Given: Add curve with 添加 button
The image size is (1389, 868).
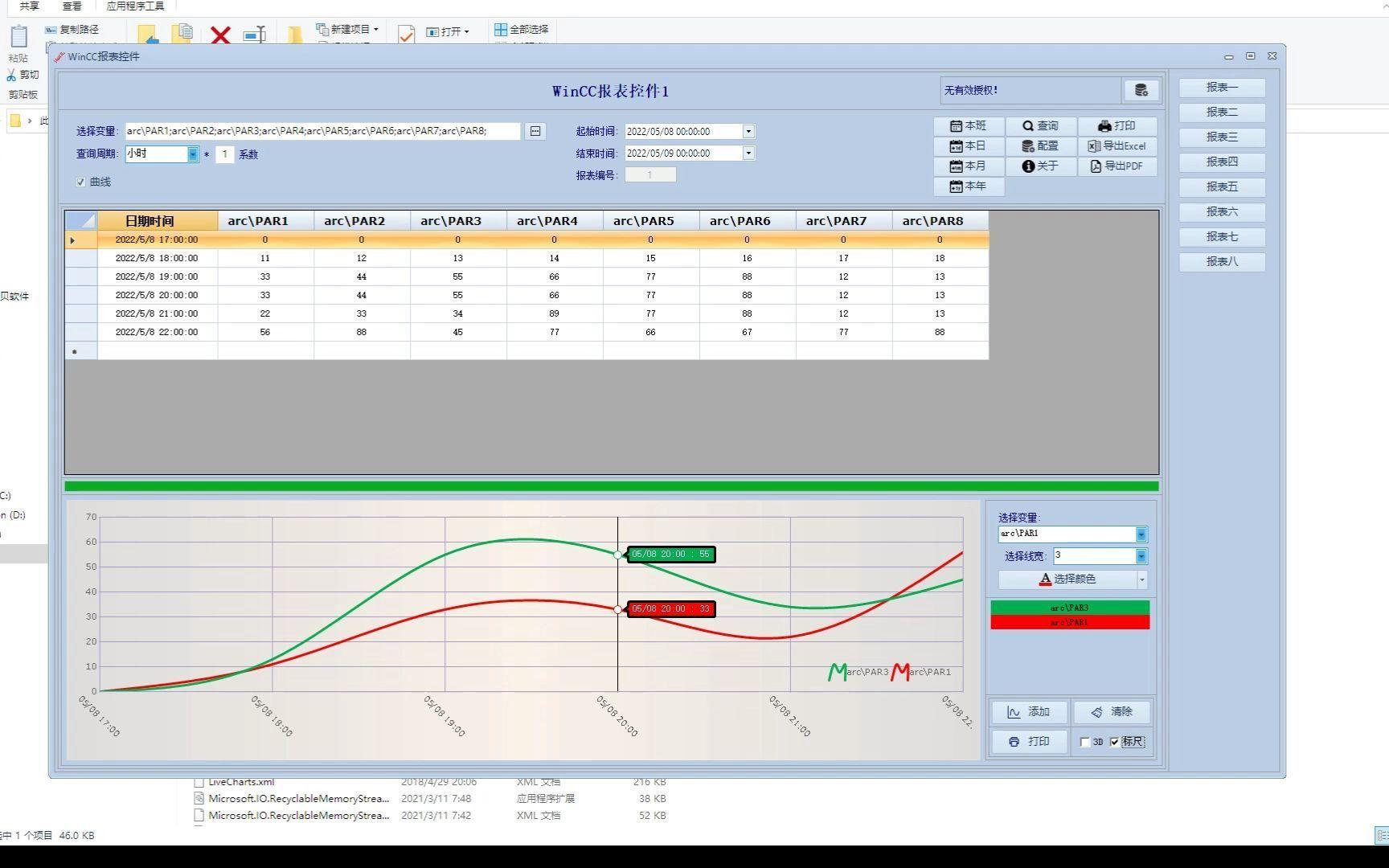Looking at the screenshot, I should click(1029, 712).
